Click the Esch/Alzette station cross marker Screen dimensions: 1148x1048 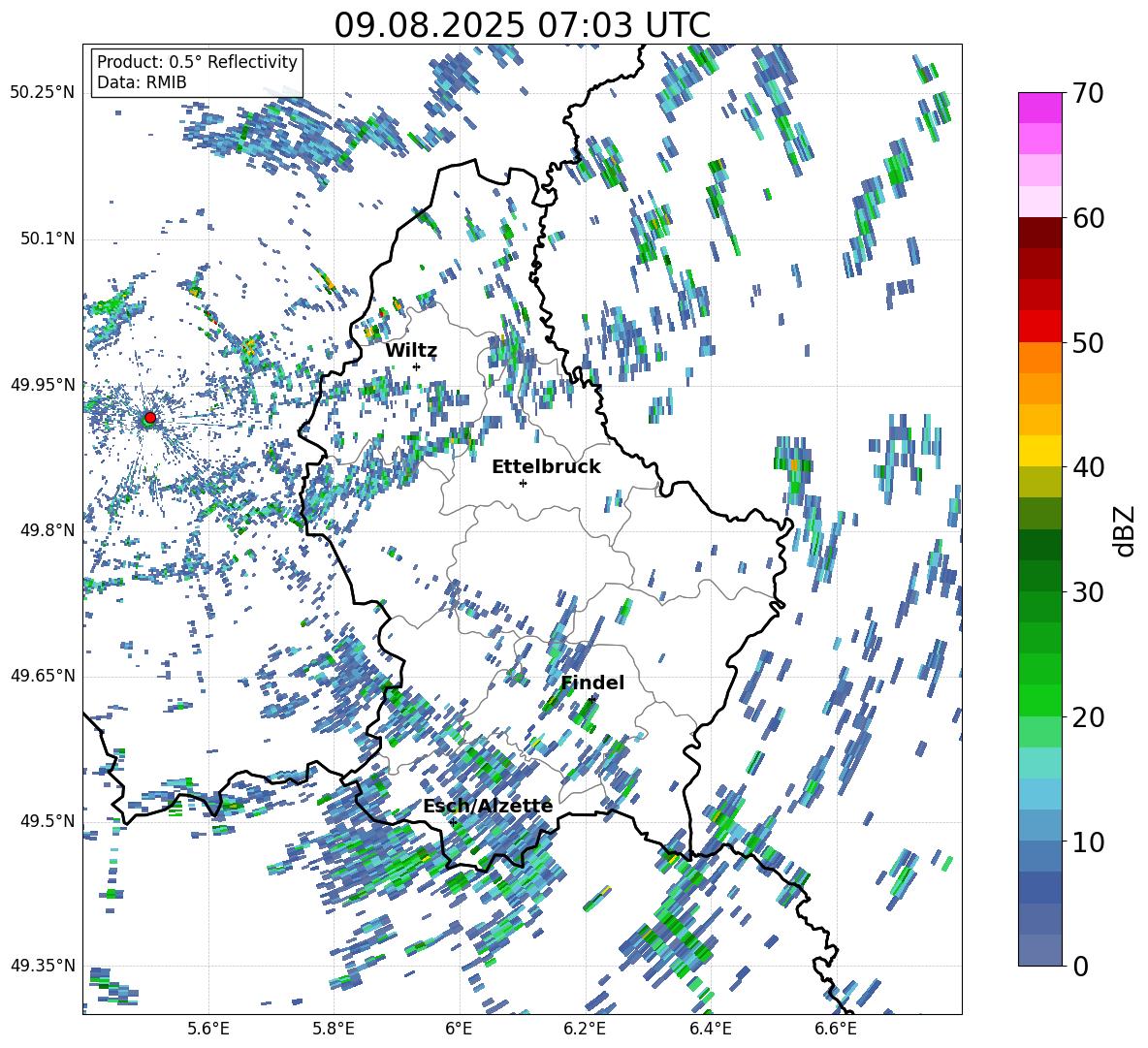click(x=453, y=822)
